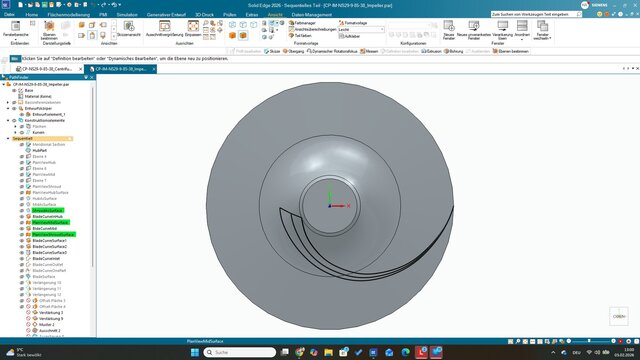Collapse the Sequentiell node
Screen dimensions: 640x360
tap(8, 138)
